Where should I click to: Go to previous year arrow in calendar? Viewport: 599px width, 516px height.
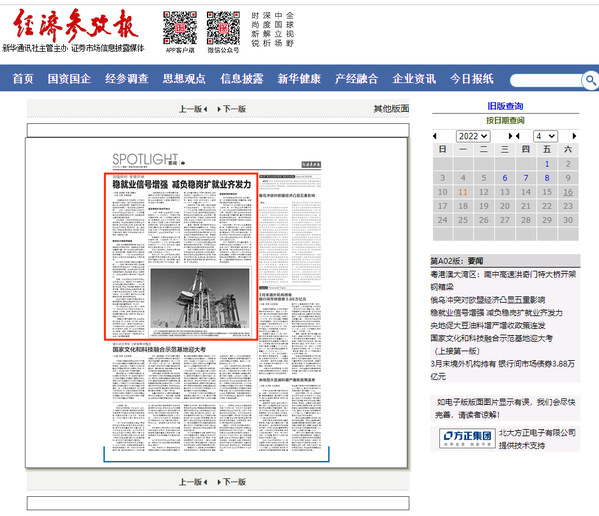point(435,136)
